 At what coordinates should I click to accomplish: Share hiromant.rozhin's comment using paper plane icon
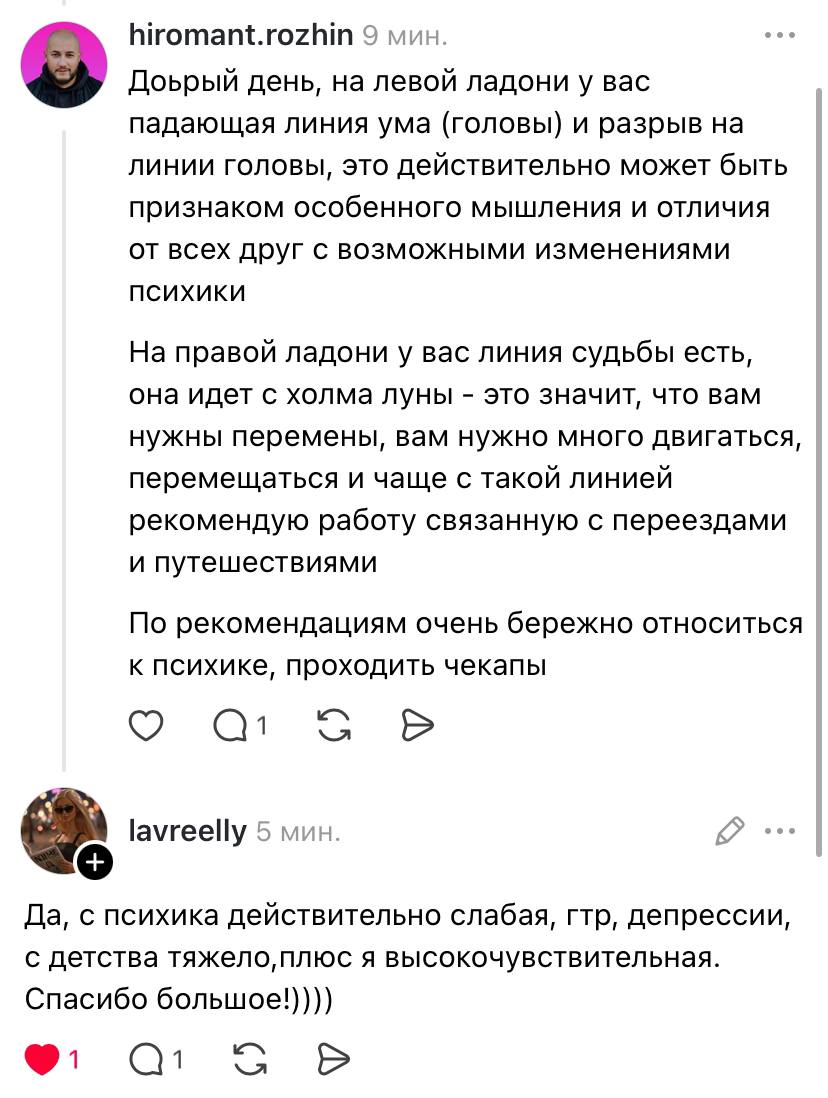coord(416,725)
